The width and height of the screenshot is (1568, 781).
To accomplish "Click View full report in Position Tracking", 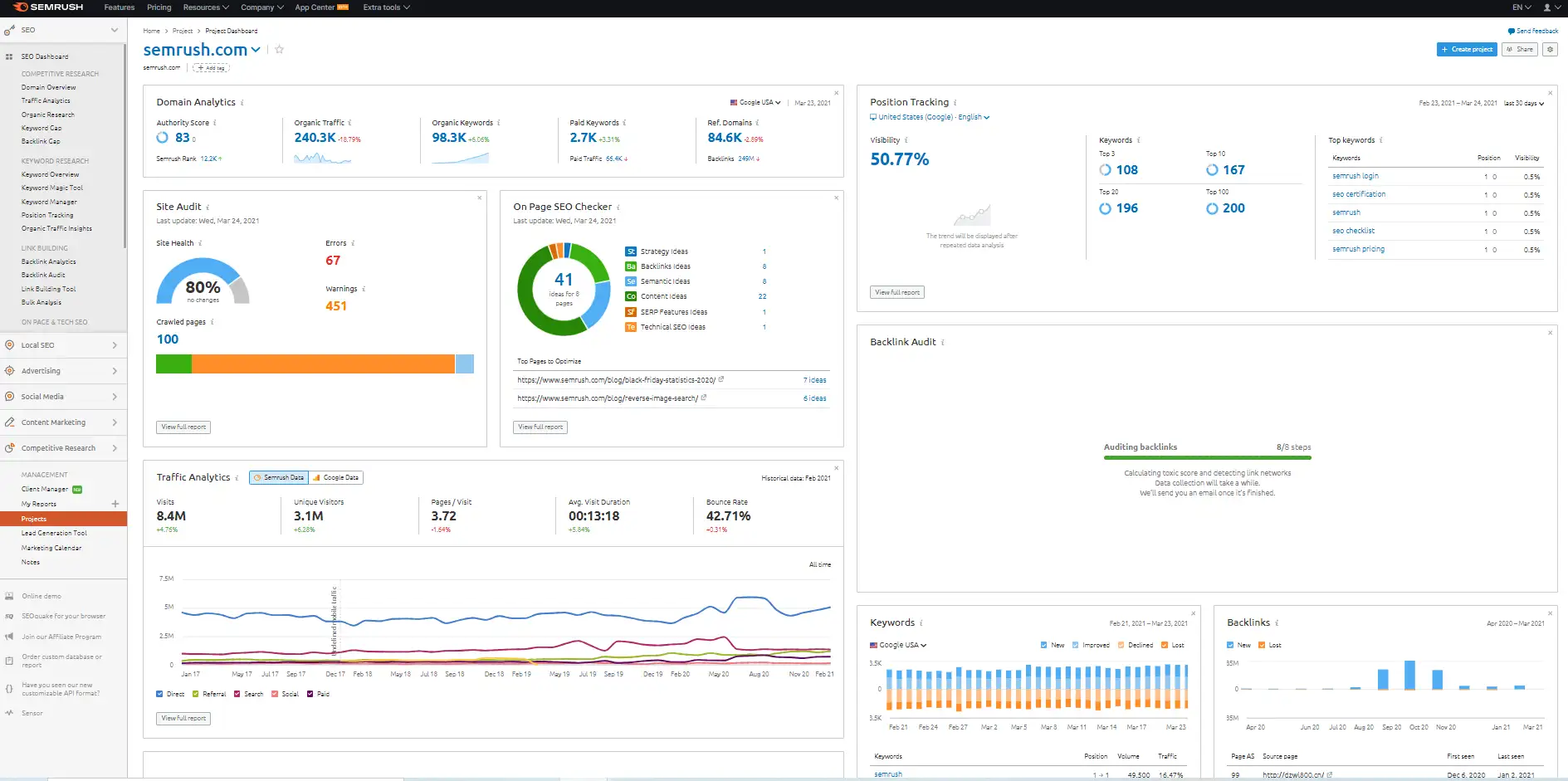I will 897,292.
